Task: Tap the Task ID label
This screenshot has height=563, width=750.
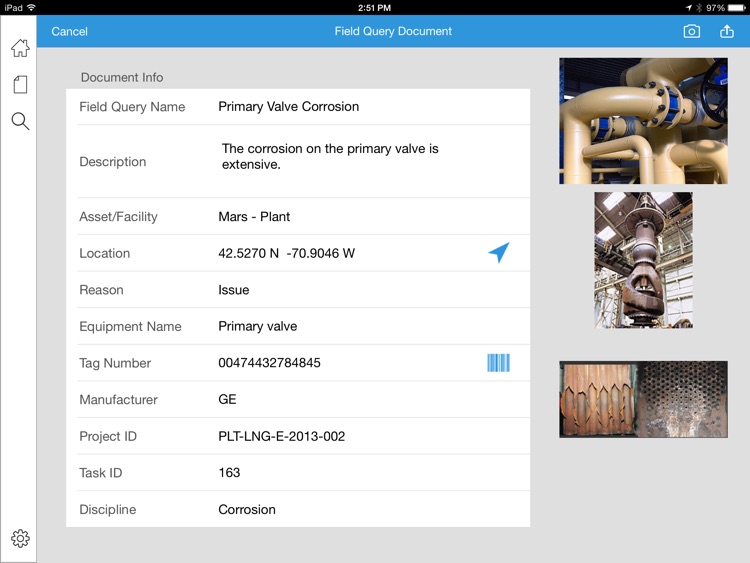Action: [x=100, y=473]
